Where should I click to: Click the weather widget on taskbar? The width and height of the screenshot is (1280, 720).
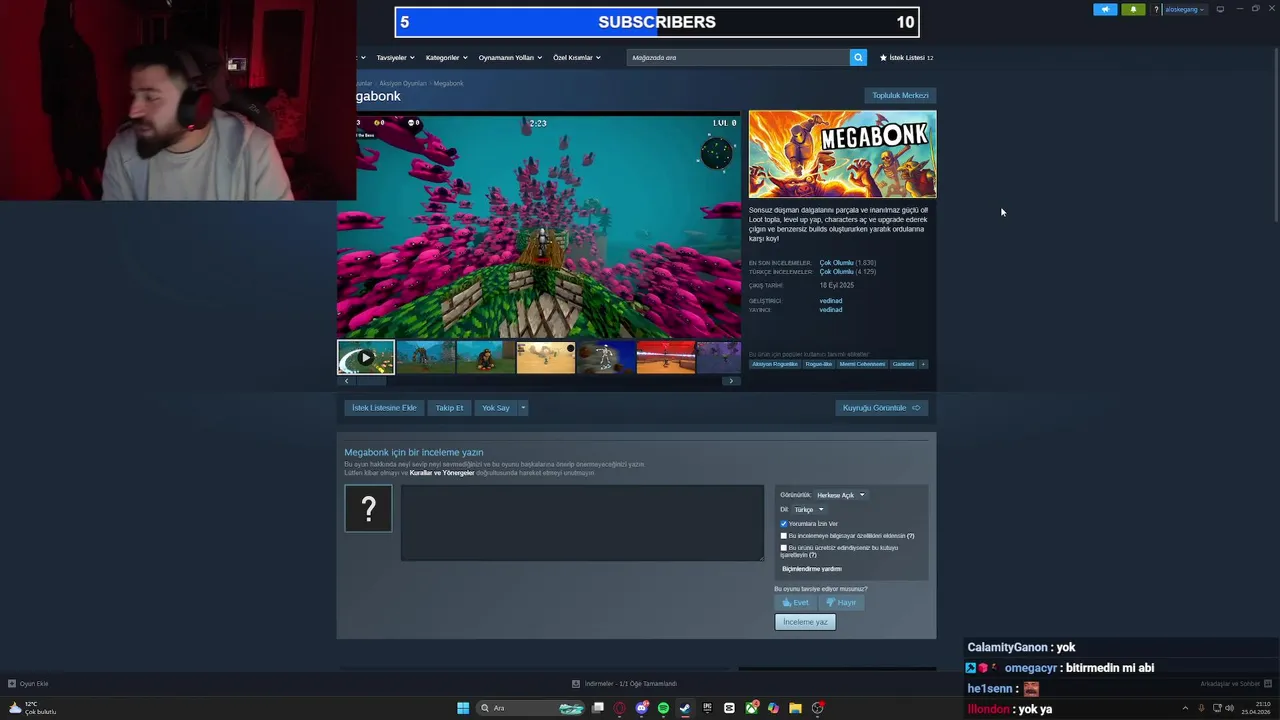pyautogui.click(x=32, y=708)
